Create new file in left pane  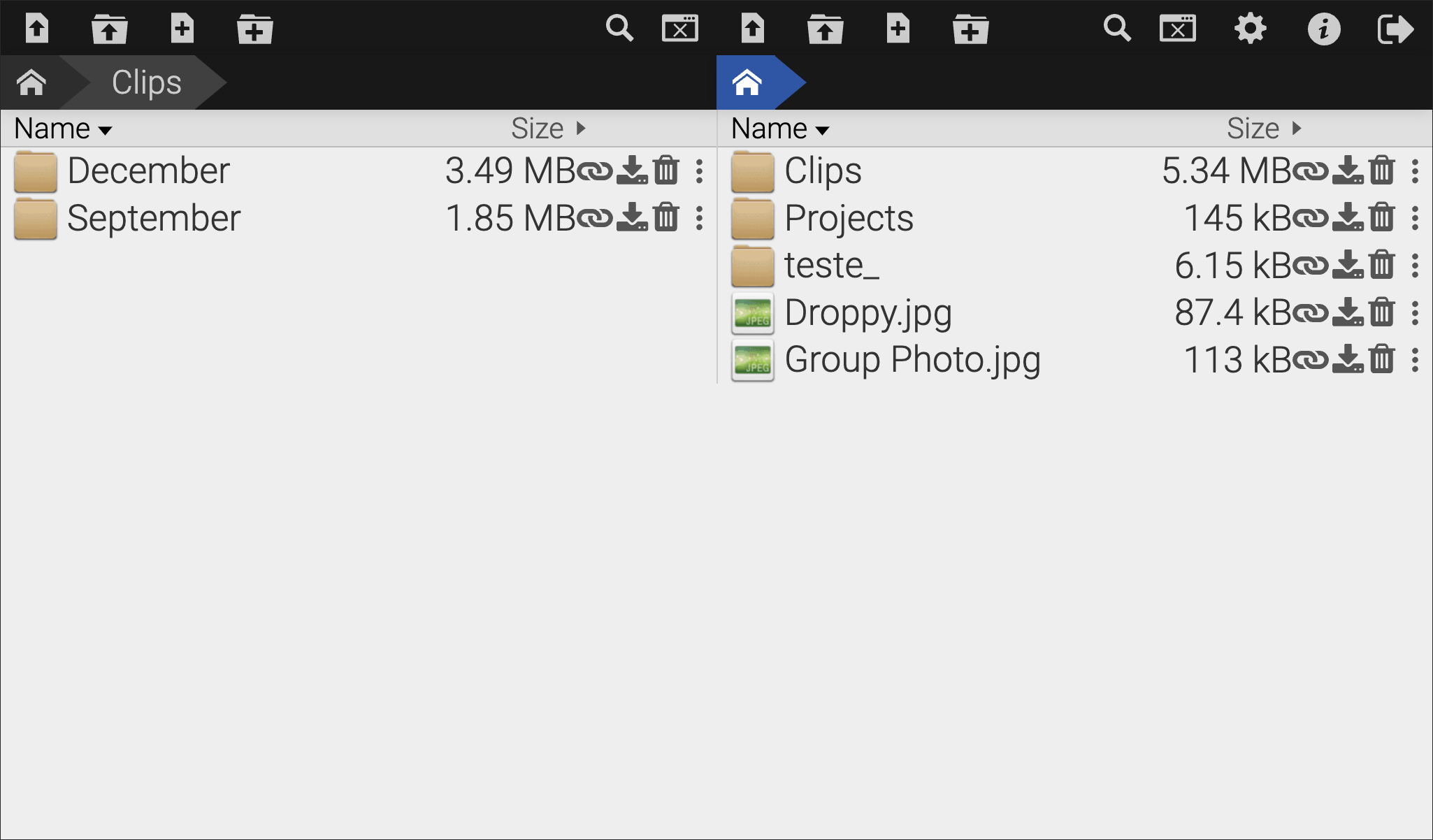click(x=182, y=29)
